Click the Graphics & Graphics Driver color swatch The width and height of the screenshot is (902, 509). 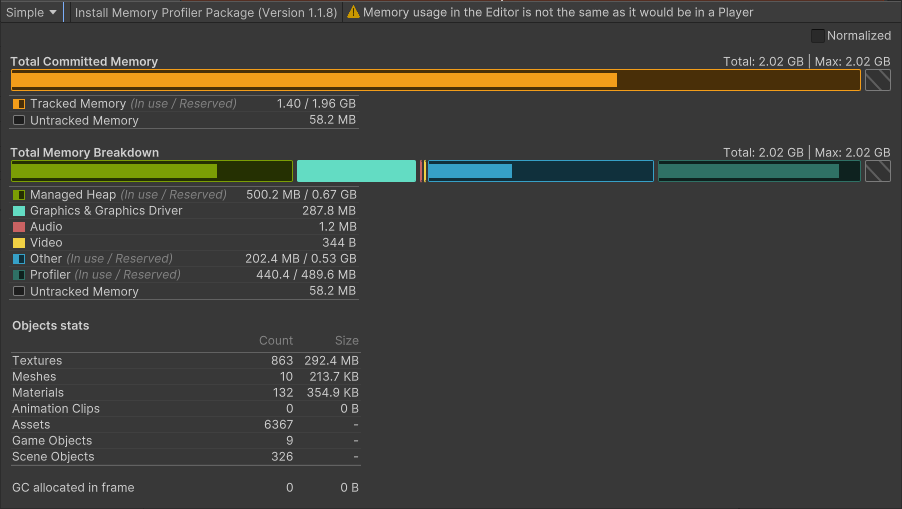(19, 211)
